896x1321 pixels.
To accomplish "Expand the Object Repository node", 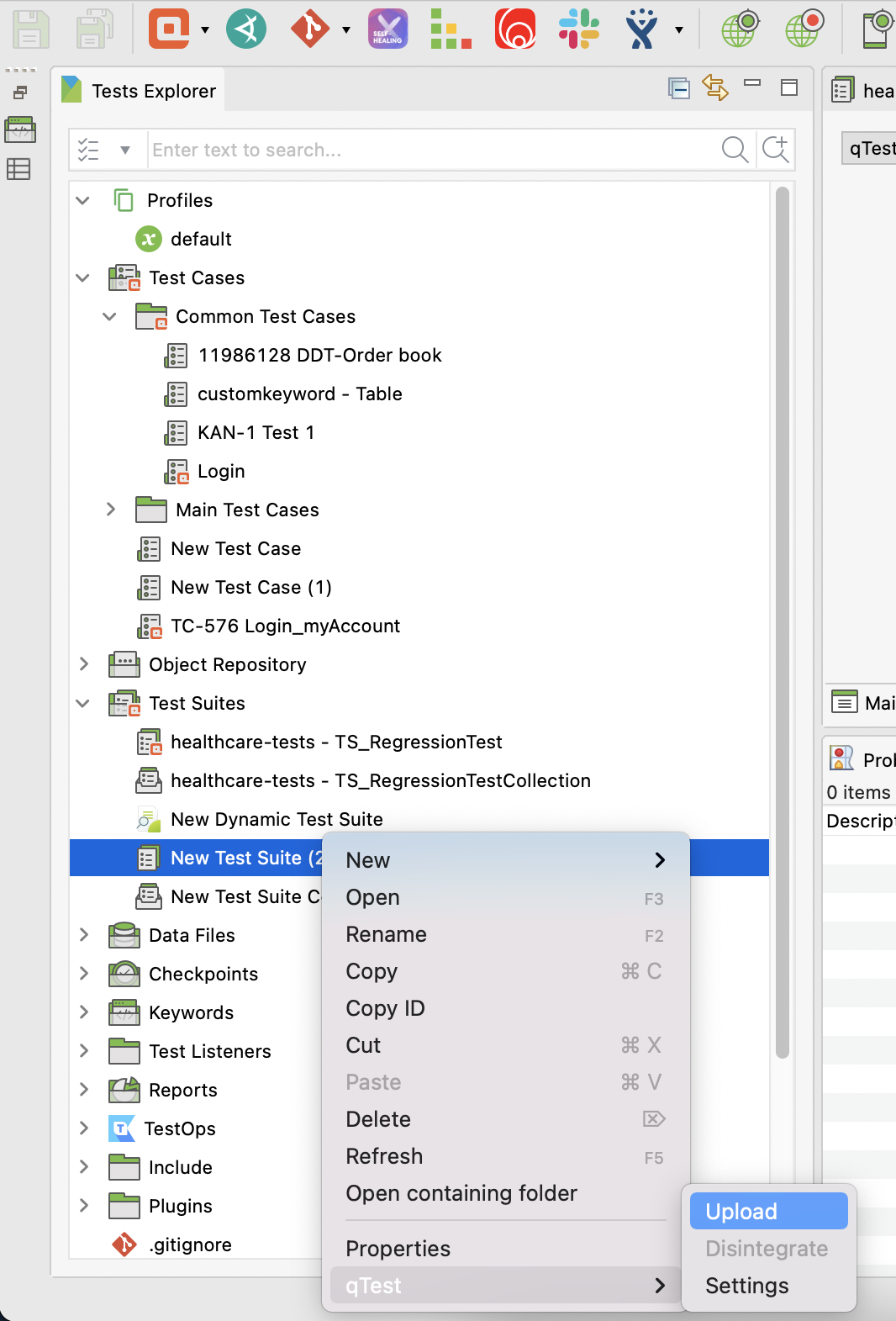I will 83,664.
